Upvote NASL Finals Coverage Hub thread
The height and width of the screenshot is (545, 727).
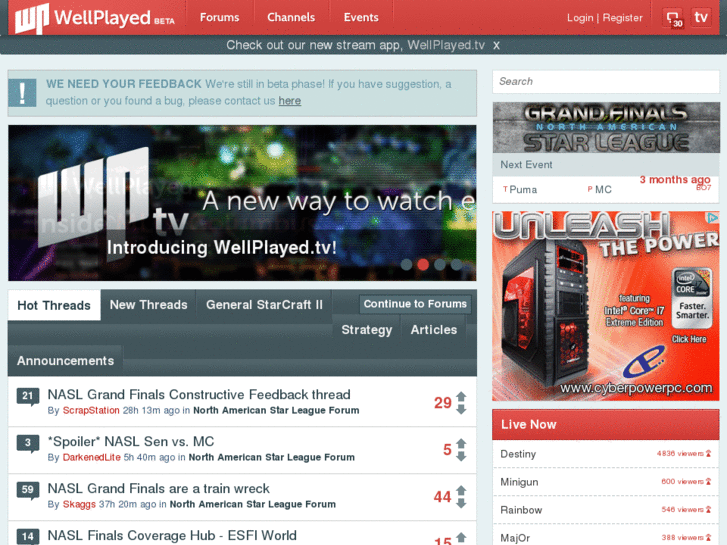[x=461, y=537]
